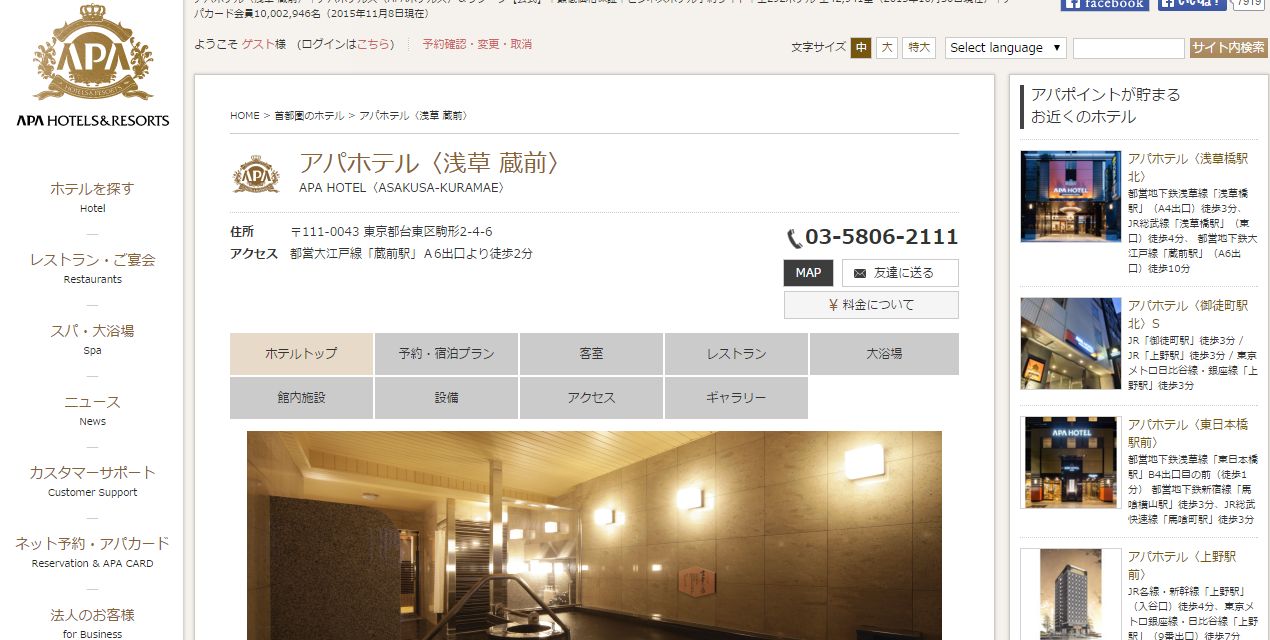This screenshot has width=1270, height=640.
Task: Switch to the 設備 tab
Action: tap(446, 398)
